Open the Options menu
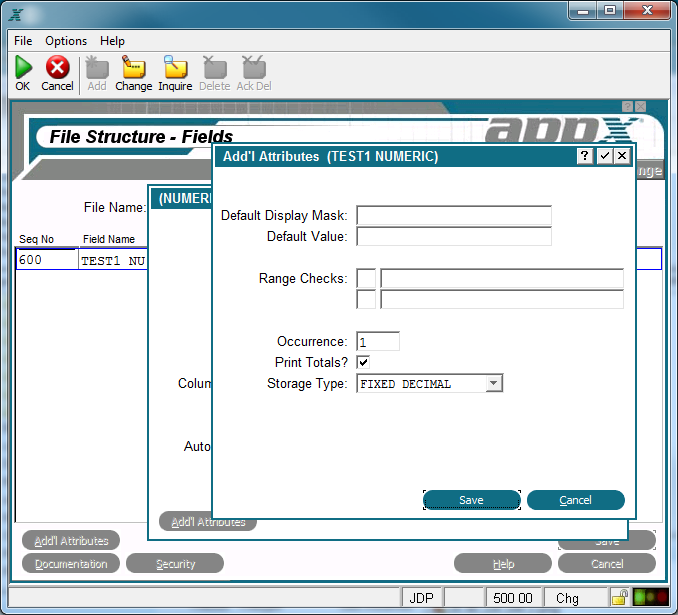Screen dimensions: 678x615 pos(66,41)
